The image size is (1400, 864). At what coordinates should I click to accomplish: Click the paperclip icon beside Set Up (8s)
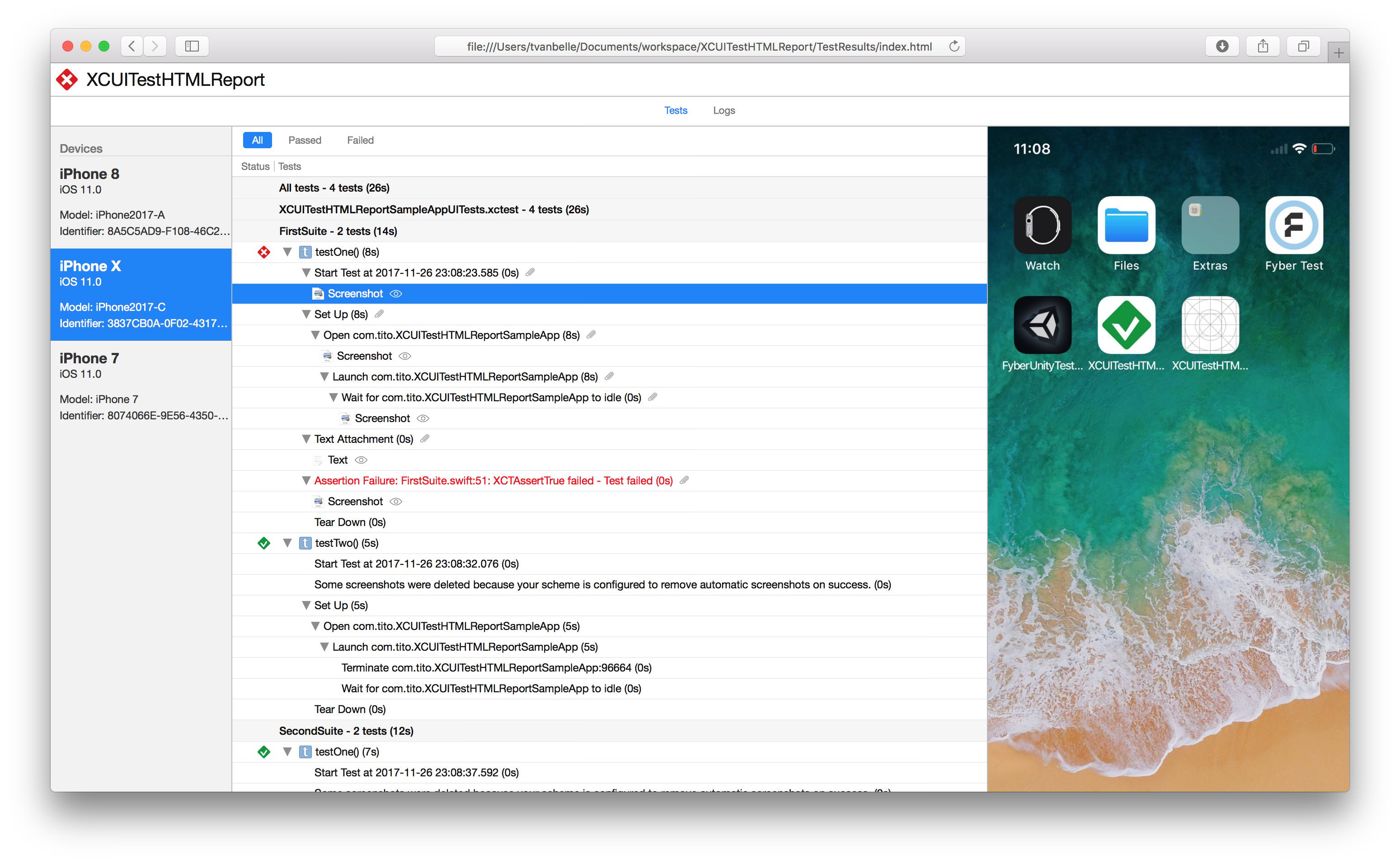379,315
